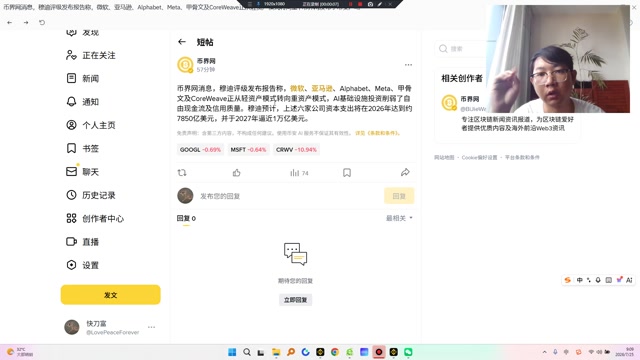Open the 正在关注 following page in sidebar
640x360 pixels.
[91, 55]
